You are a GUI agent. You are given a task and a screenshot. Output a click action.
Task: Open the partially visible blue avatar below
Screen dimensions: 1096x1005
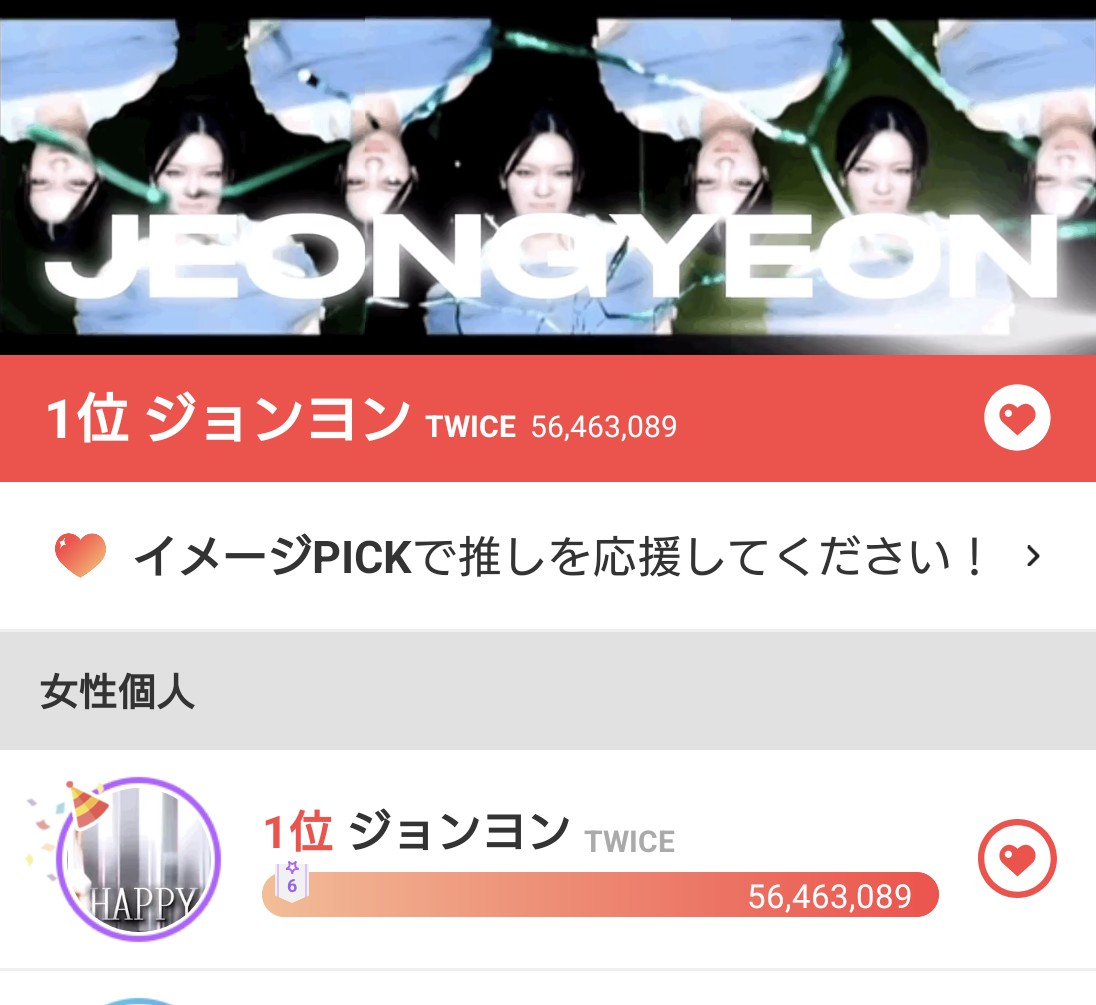[138, 1002]
